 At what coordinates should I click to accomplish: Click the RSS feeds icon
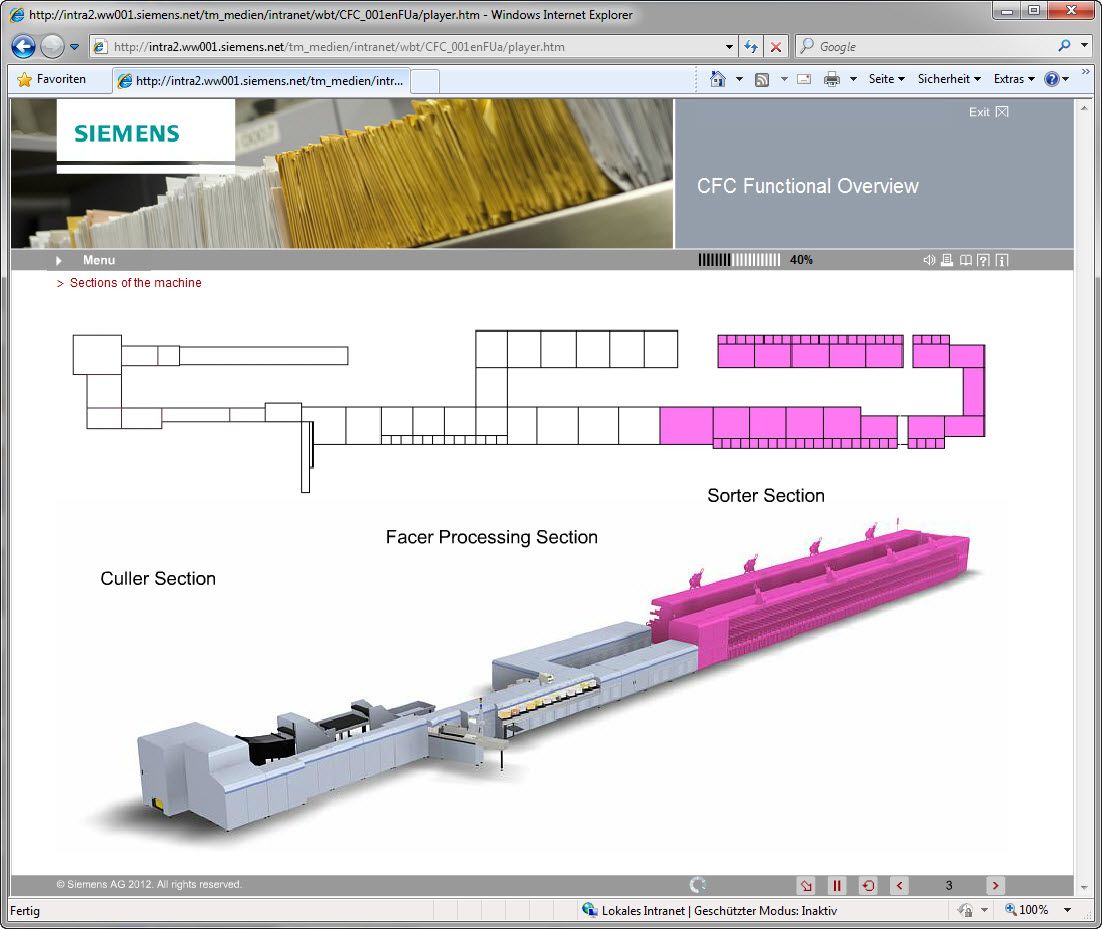point(762,79)
